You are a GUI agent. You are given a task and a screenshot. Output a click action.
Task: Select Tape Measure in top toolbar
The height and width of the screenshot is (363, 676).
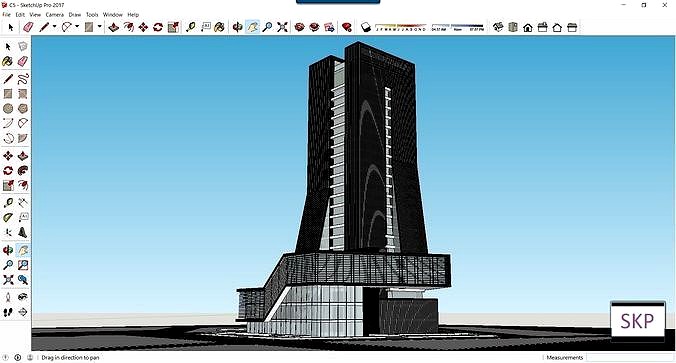(191, 27)
